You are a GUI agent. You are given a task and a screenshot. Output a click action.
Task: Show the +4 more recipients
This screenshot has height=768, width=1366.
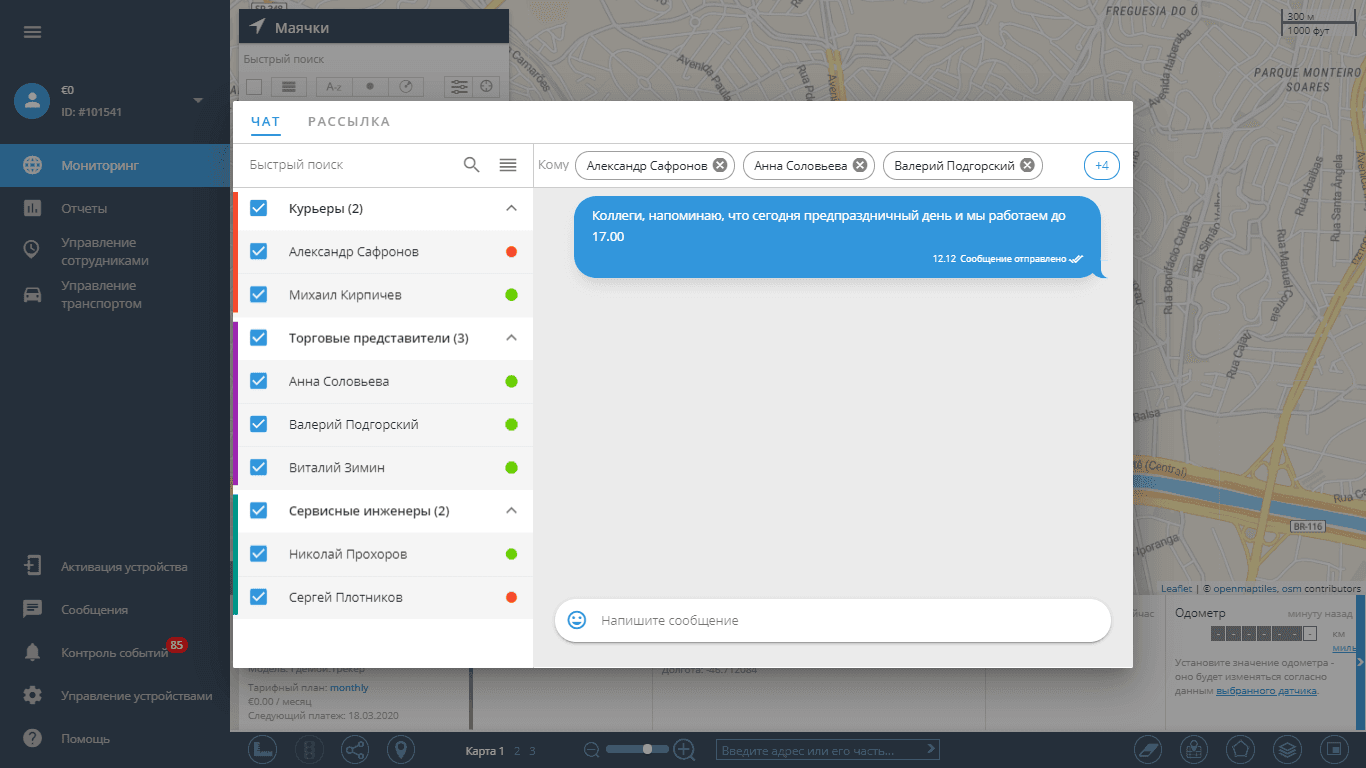click(x=1102, y=165)
